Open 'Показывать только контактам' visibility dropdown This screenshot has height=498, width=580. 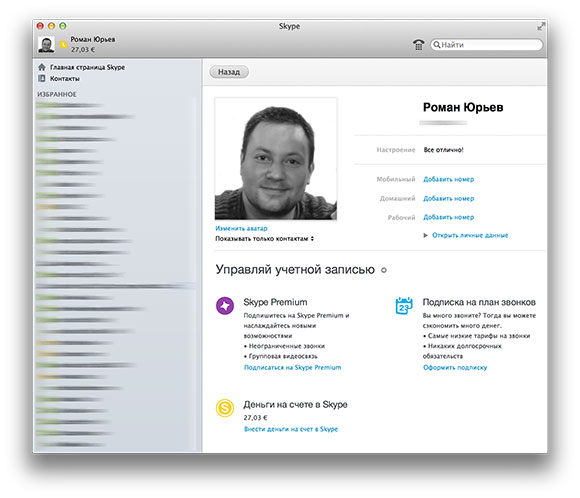[264, 239]
